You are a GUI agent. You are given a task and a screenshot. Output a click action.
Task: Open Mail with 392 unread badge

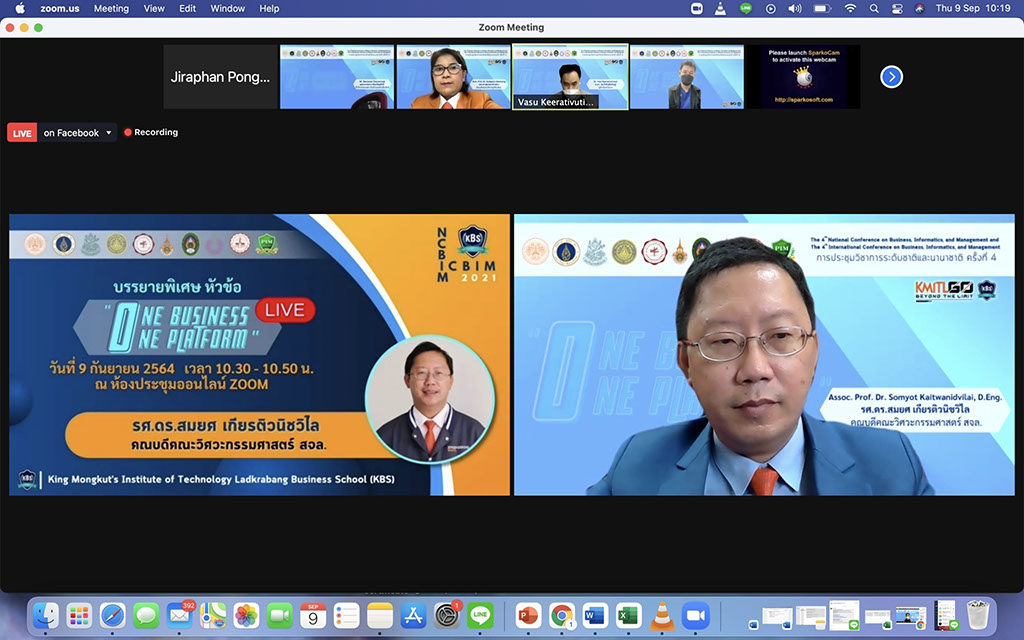180,616
